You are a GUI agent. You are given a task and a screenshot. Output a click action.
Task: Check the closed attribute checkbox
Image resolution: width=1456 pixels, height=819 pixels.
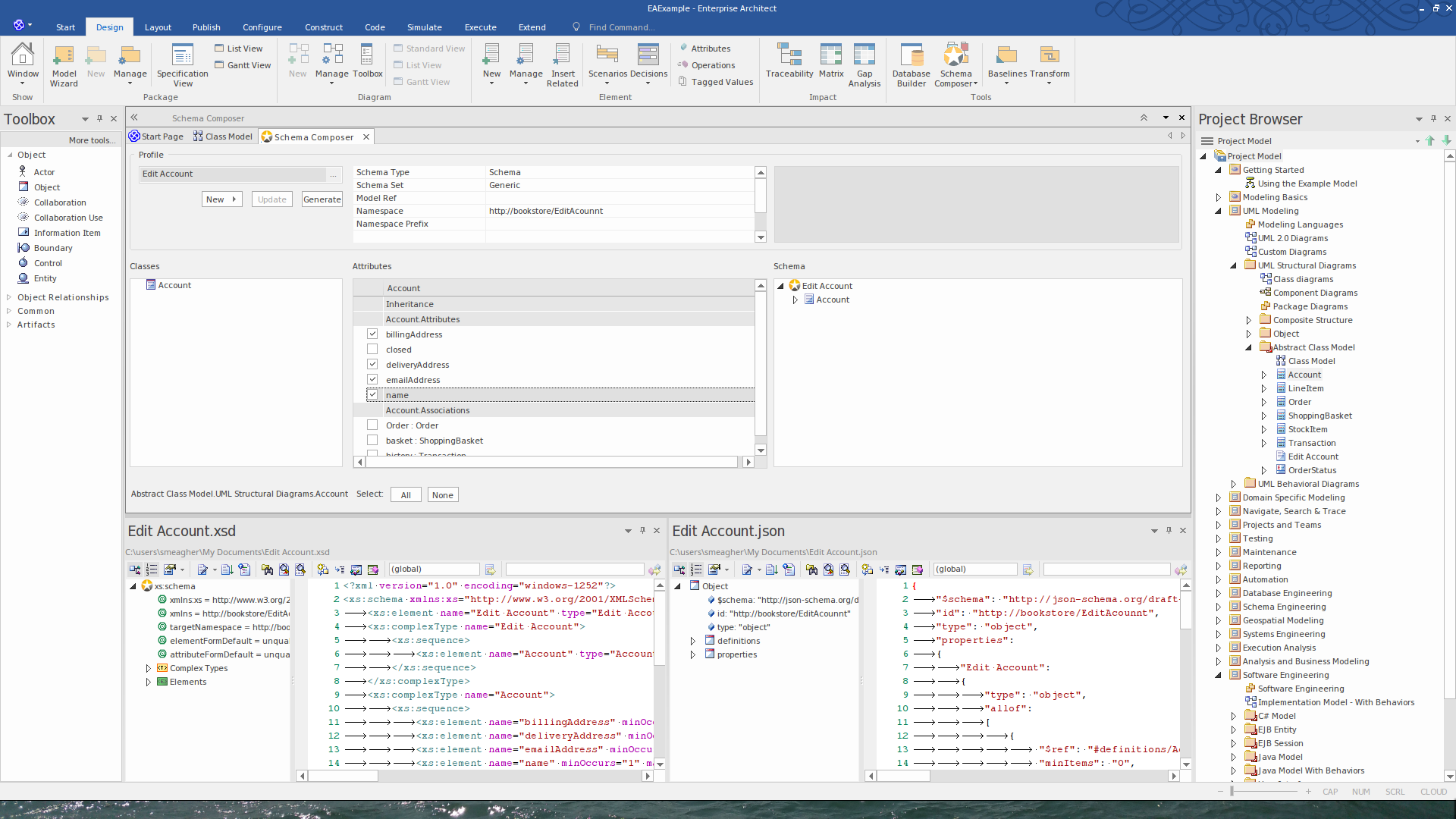click(x=372, y=350)
